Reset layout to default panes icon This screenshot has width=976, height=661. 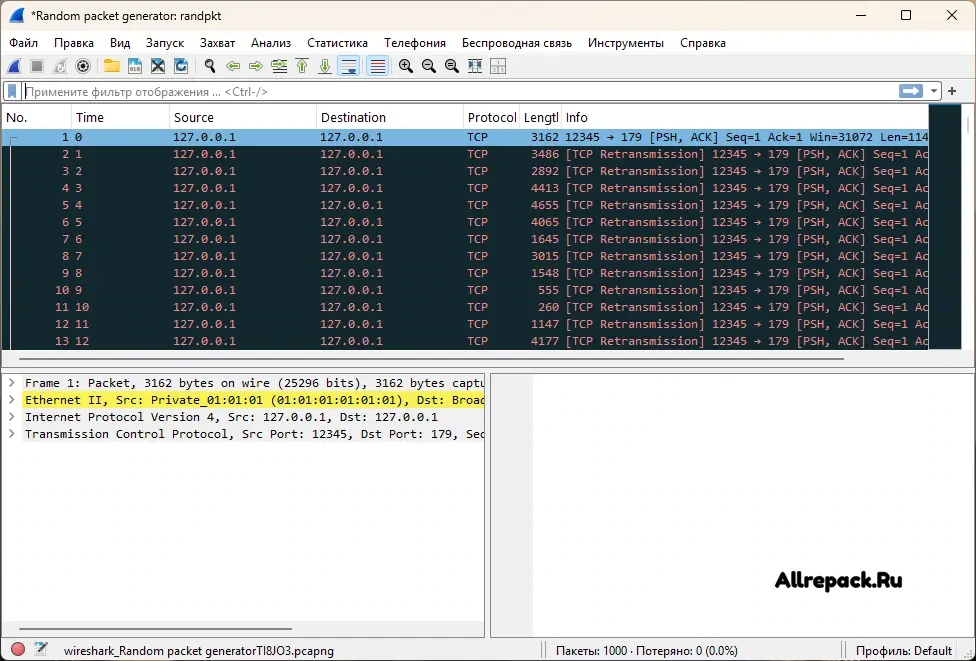pos(498,66)
